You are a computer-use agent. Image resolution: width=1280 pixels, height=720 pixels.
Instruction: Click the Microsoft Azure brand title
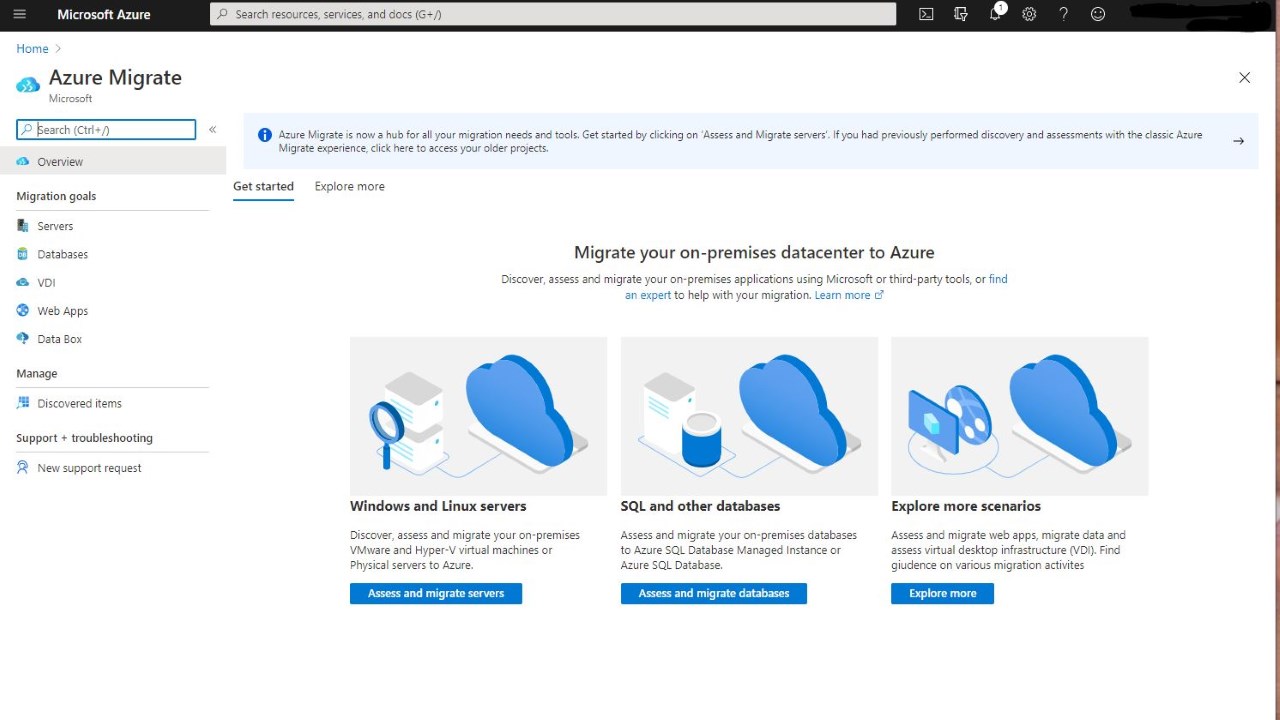tap(104, 14)
